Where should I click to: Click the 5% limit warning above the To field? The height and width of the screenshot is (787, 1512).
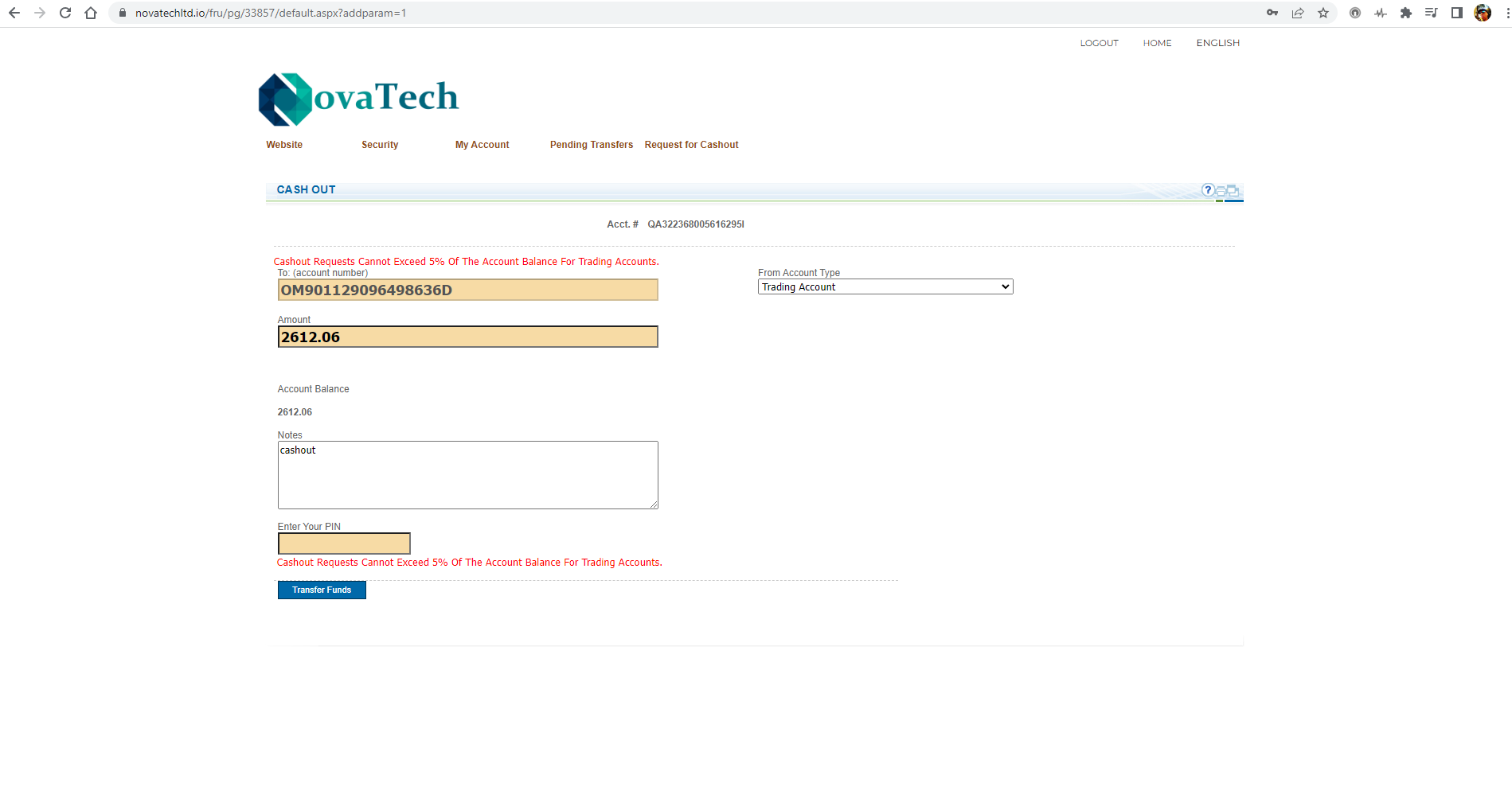coord(467,262)
